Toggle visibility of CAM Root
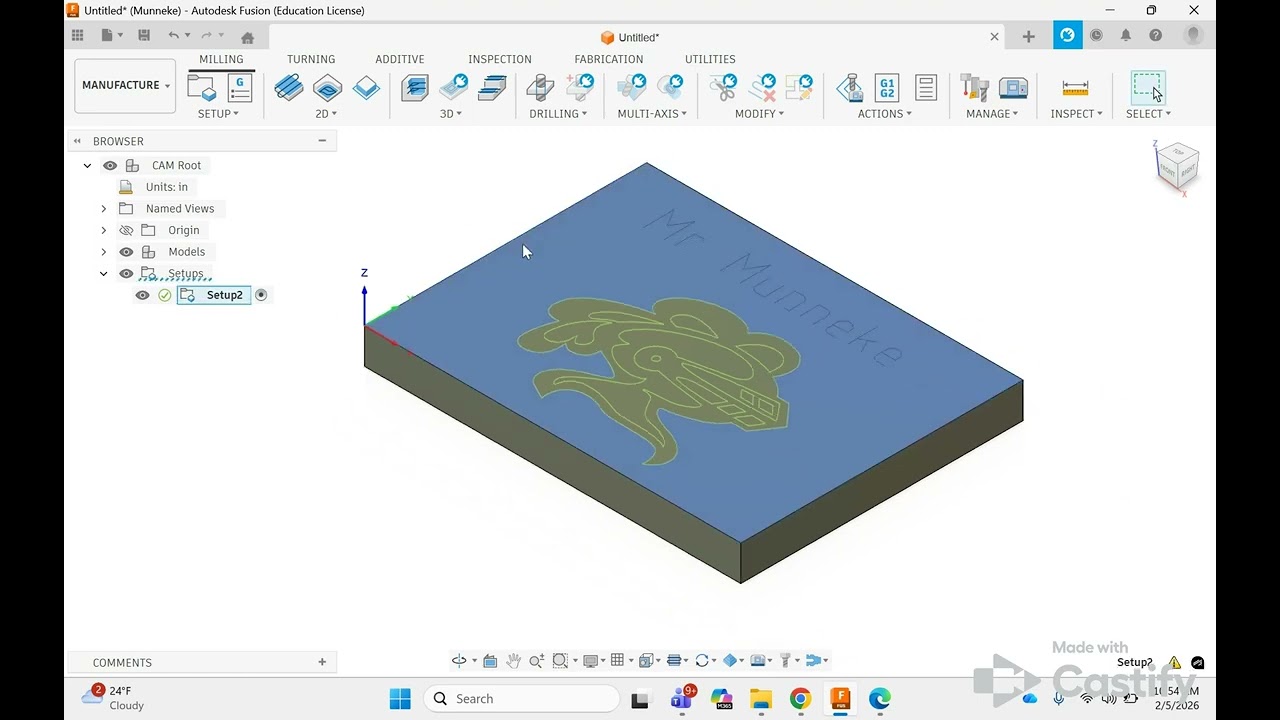Screen dimensions: 1280x720 pos(110,166)
